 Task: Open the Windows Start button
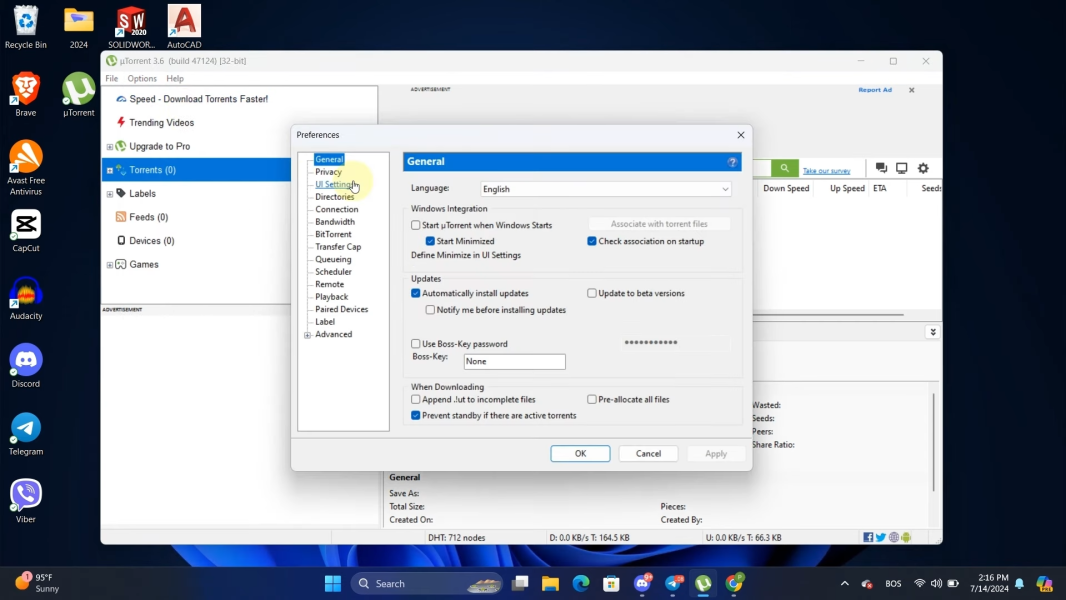(332, 583)
